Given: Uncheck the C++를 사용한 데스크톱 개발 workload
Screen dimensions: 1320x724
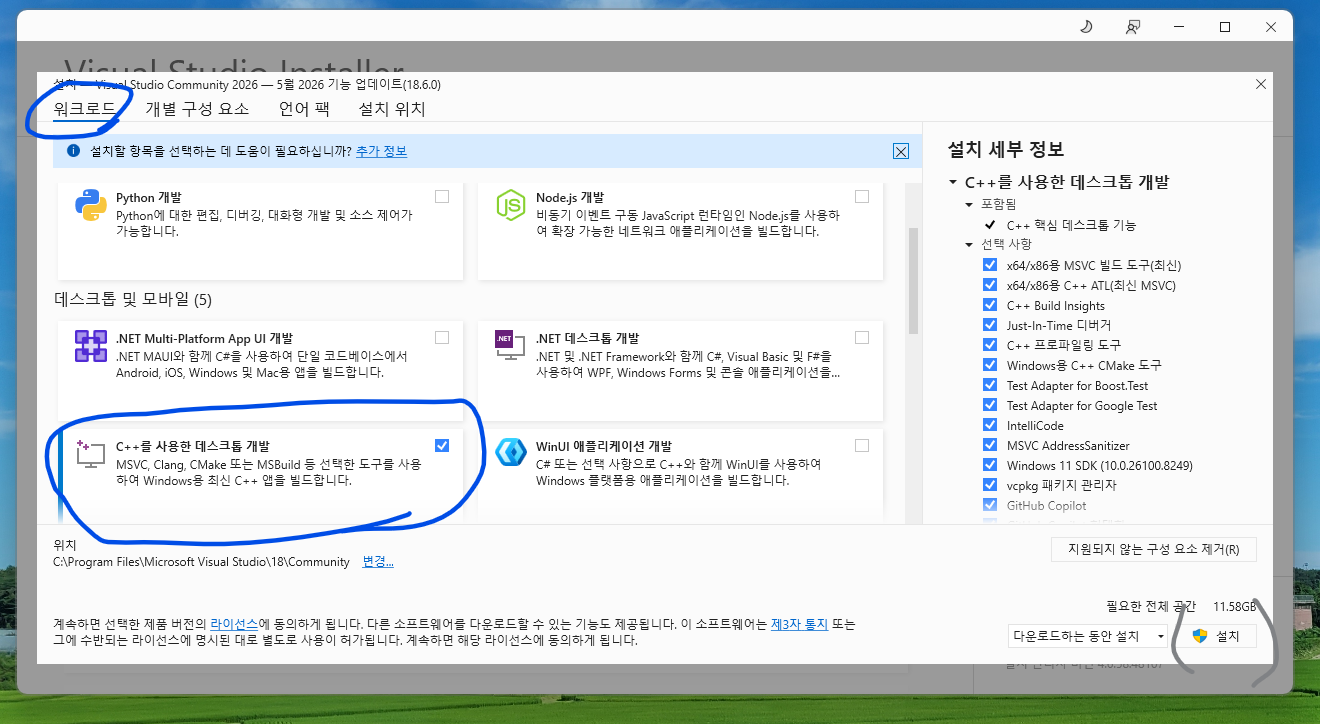Looking at the screenshot, I should (442, 445).
